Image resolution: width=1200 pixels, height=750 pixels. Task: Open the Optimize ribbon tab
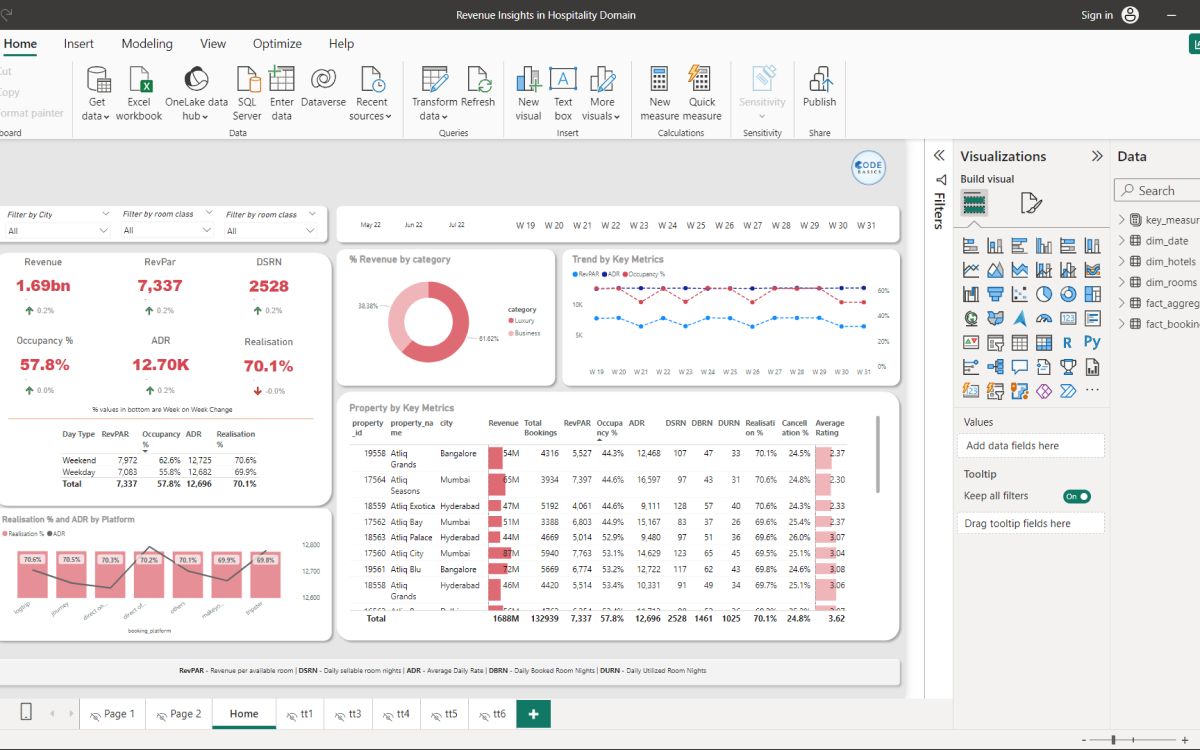[277, 44]
